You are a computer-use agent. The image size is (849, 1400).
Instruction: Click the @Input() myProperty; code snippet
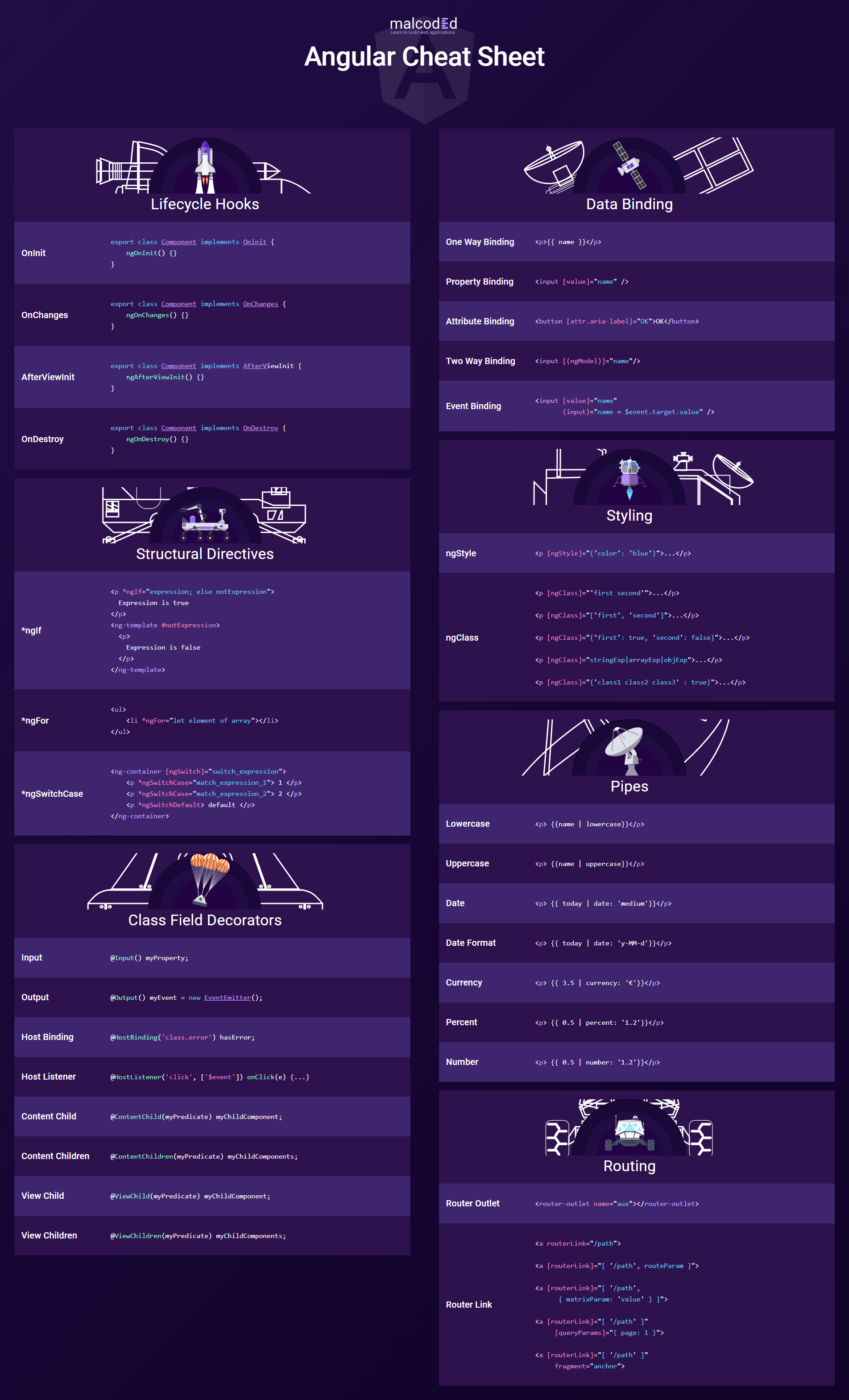point(149,958)
